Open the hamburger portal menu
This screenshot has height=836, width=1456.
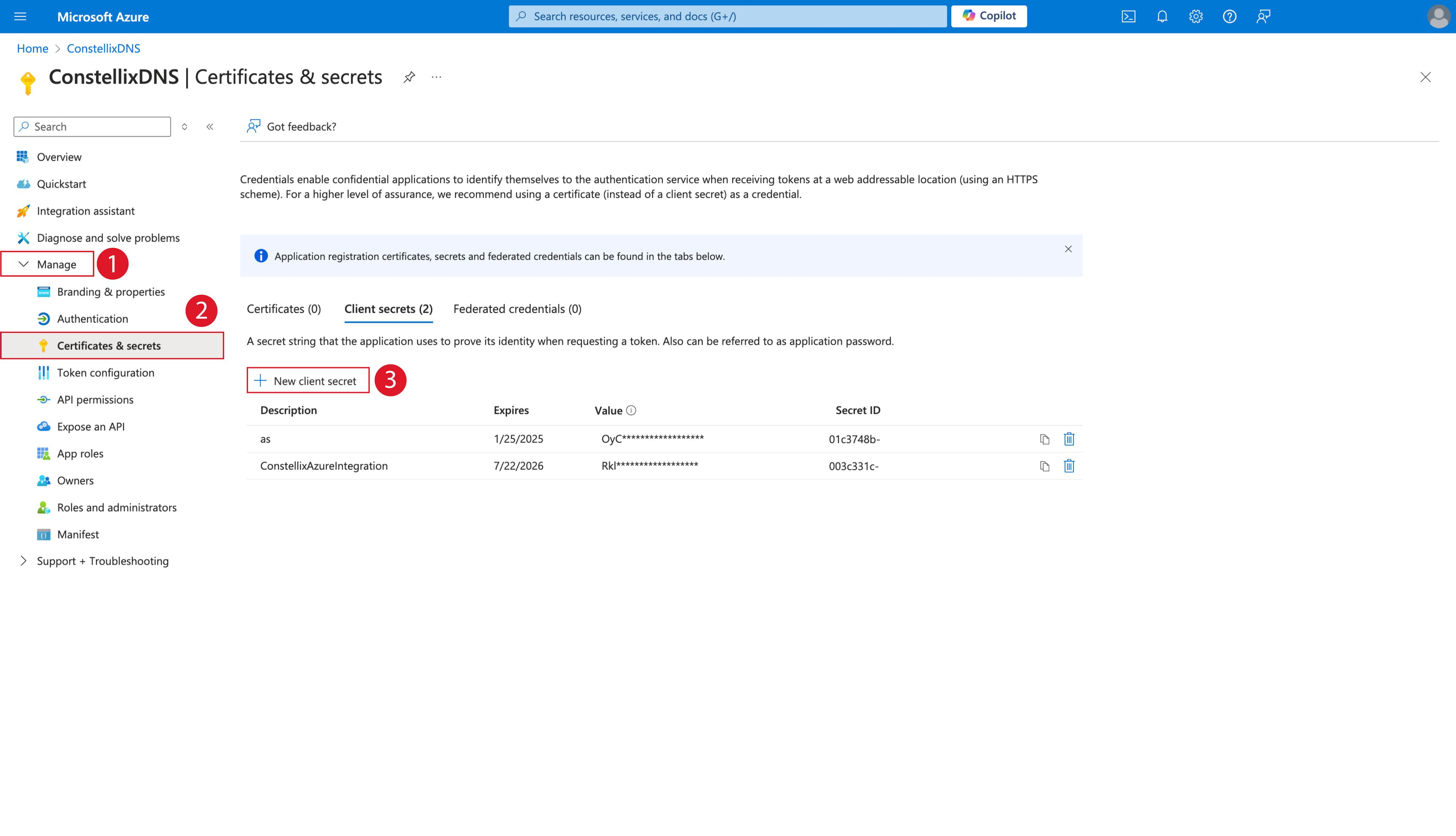click(x=20, y=16)
